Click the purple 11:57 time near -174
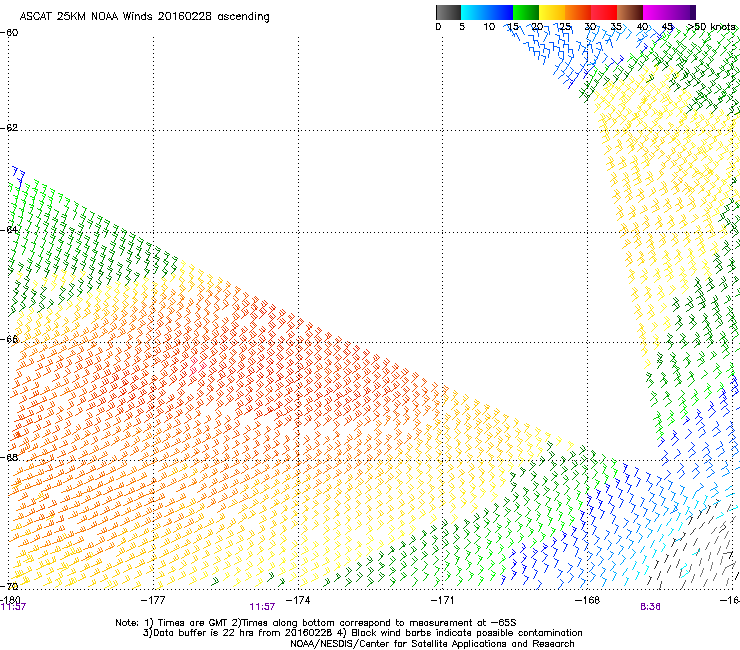 click(x=262, y=607)
